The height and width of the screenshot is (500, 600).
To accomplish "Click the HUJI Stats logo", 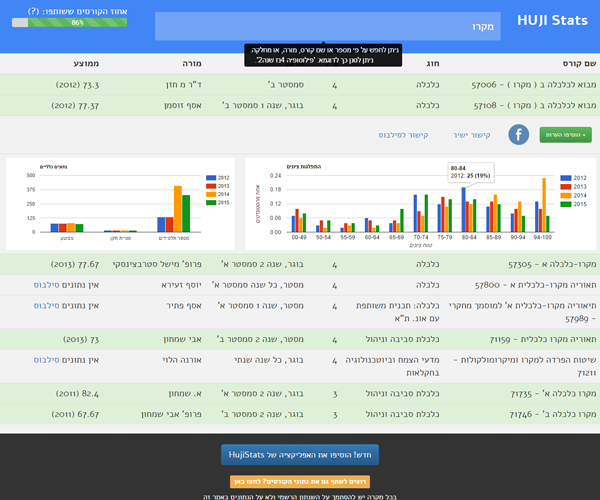I will pos(552,20).
